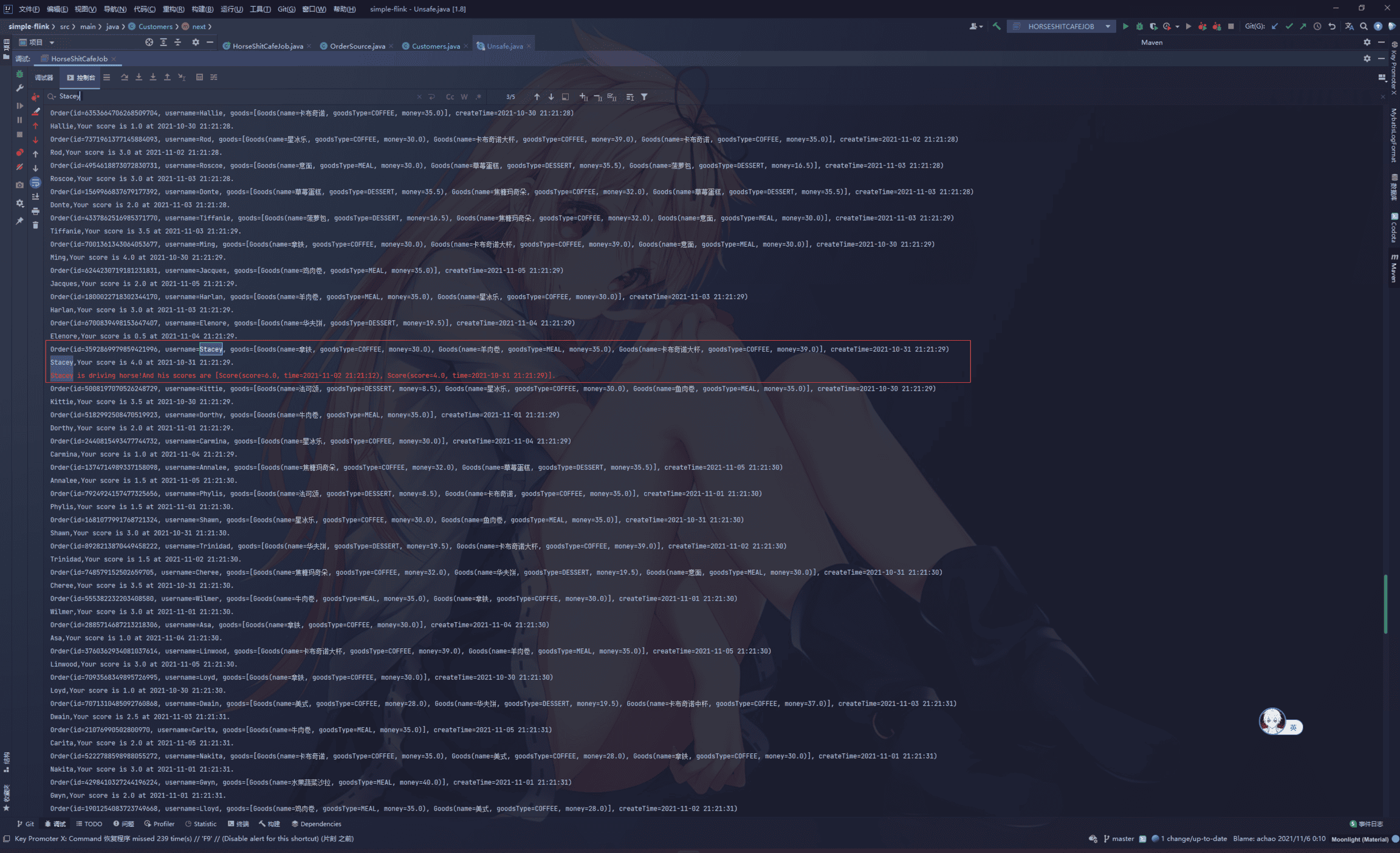Click the print console output icon
This screenshot has height=853, width=1400.
[x=35, y=211]
